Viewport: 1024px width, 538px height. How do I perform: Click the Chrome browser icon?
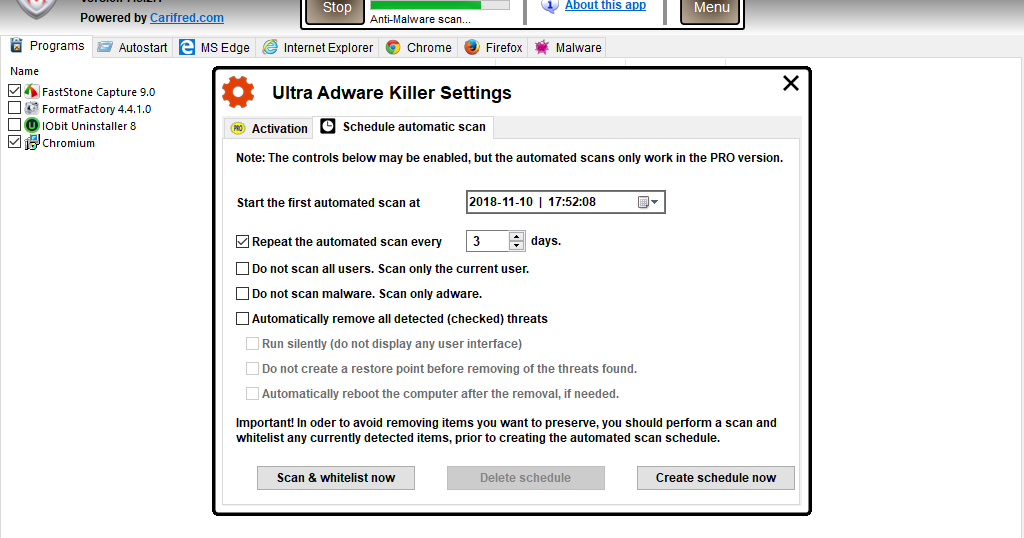pos(392,47)
